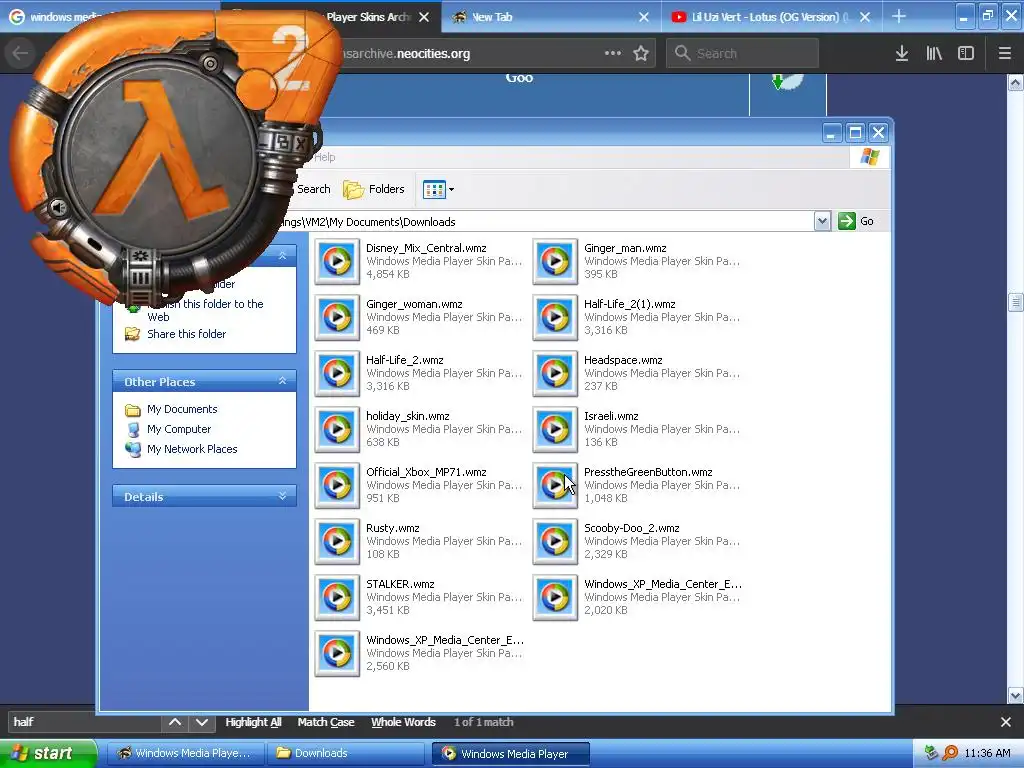1024x768 pixels.
Task: Open the gear settings button on Half-Life skin
Action: click(140, 256)
